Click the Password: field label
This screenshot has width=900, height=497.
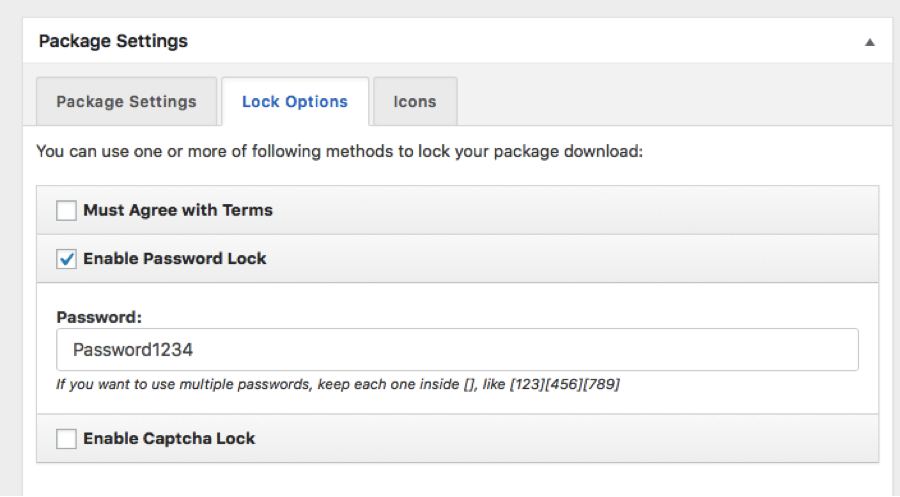(99, 317)
